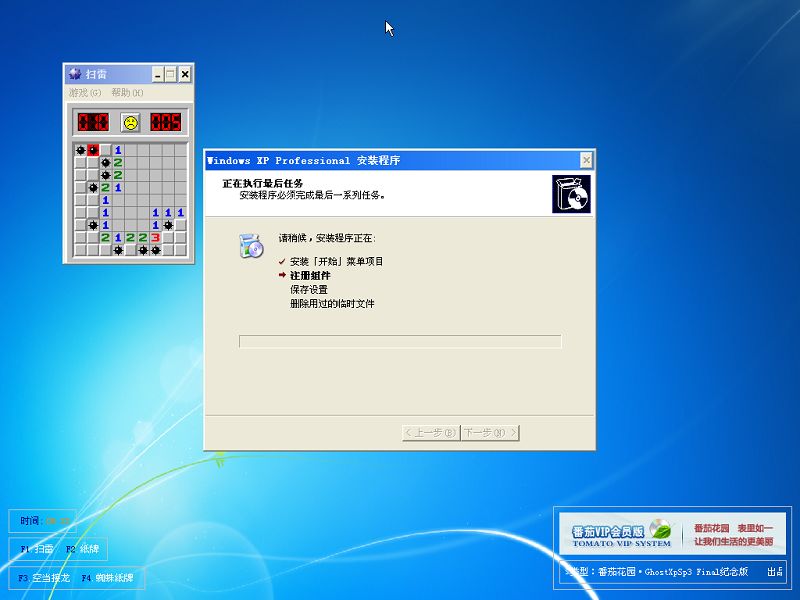Click the 下一步(N) next button

(x=490, y=433)
